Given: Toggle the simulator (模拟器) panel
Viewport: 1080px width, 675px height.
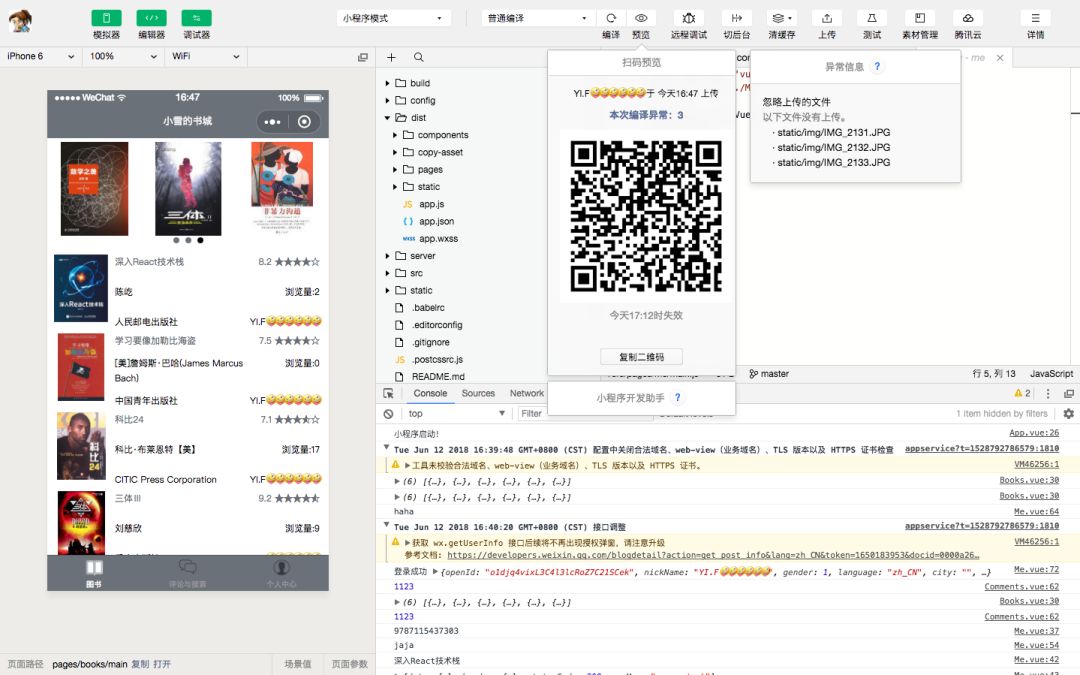Looking at the screenshot, I should (x=106, y=18).
